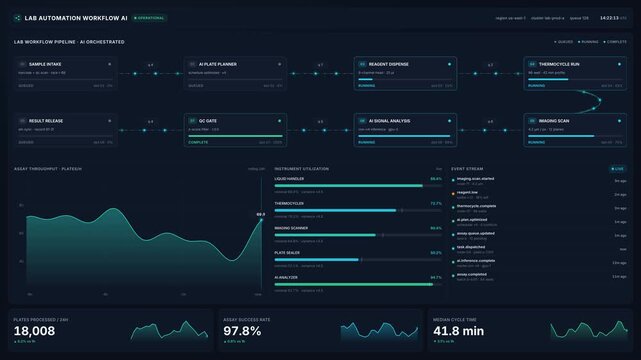The height and width of the screenshot is (360, 641).
Task: Click the Imaging Scan progress bar
Action: [575, 136]
